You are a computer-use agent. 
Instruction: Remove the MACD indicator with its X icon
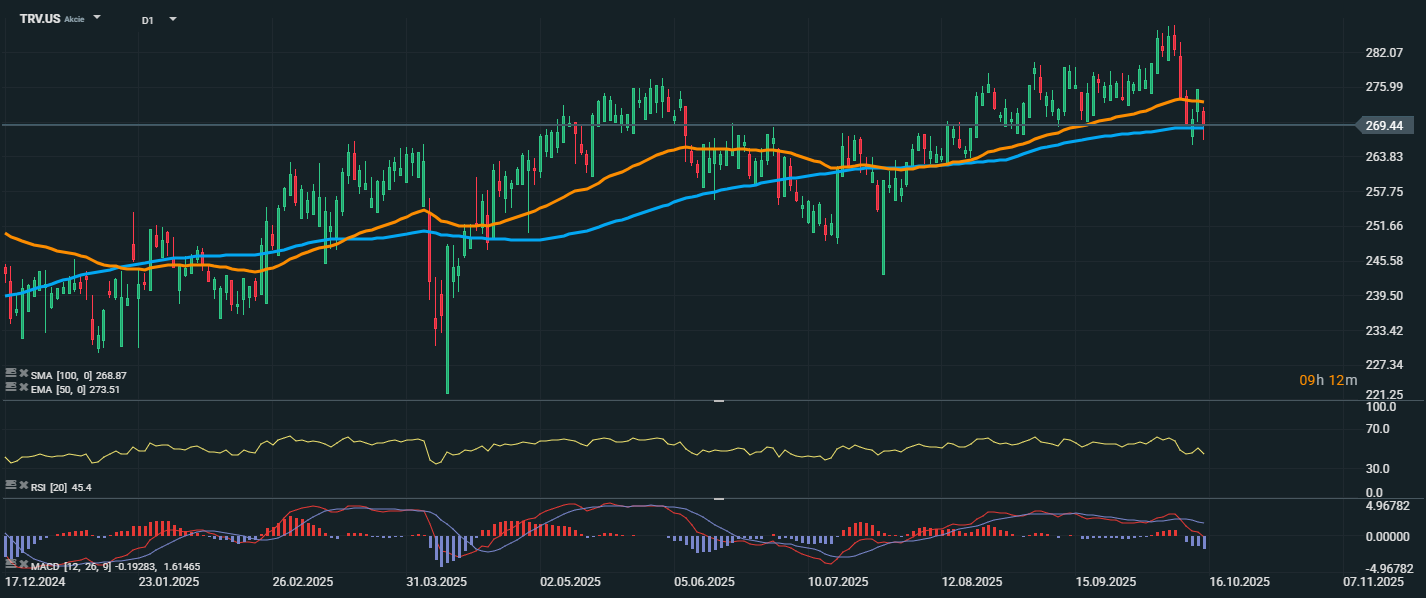(23, 566)
